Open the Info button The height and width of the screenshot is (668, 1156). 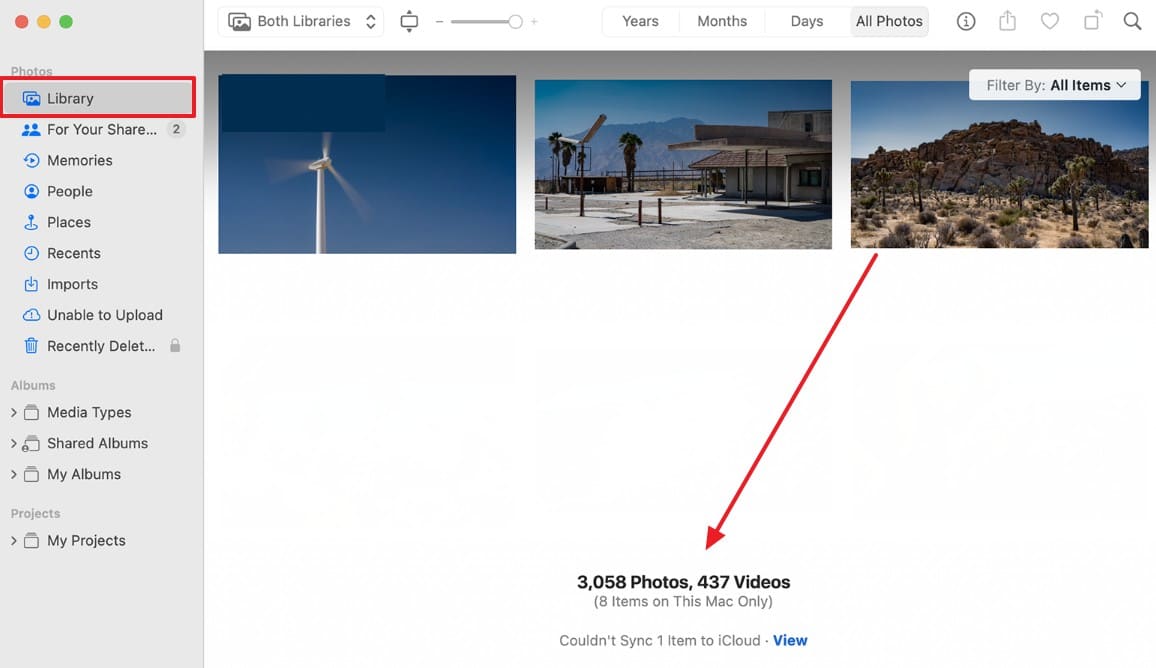point(966,21)
